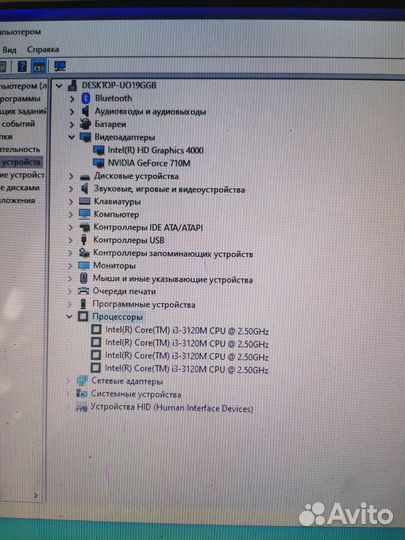
Task: Collapse the Видеоадаптеры category
Action: [x=72, y=137]
